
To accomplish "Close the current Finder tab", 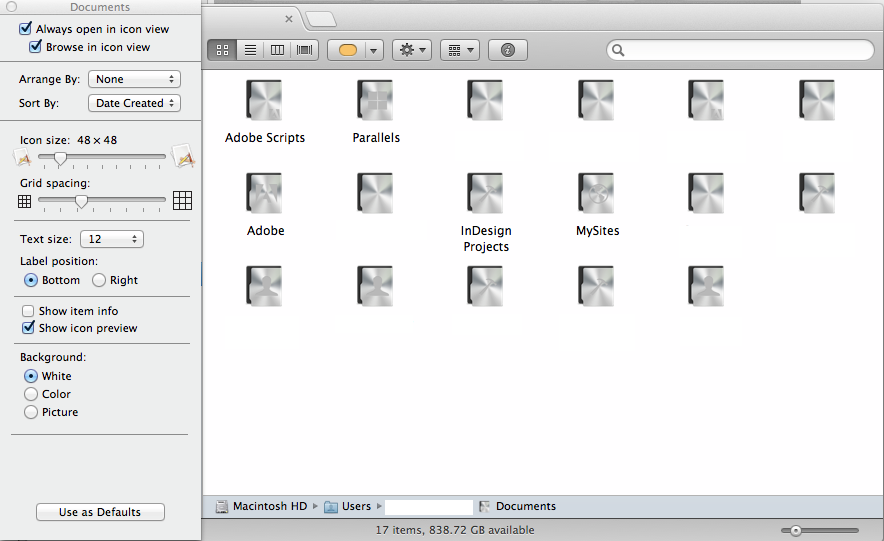I will point(289,19).
